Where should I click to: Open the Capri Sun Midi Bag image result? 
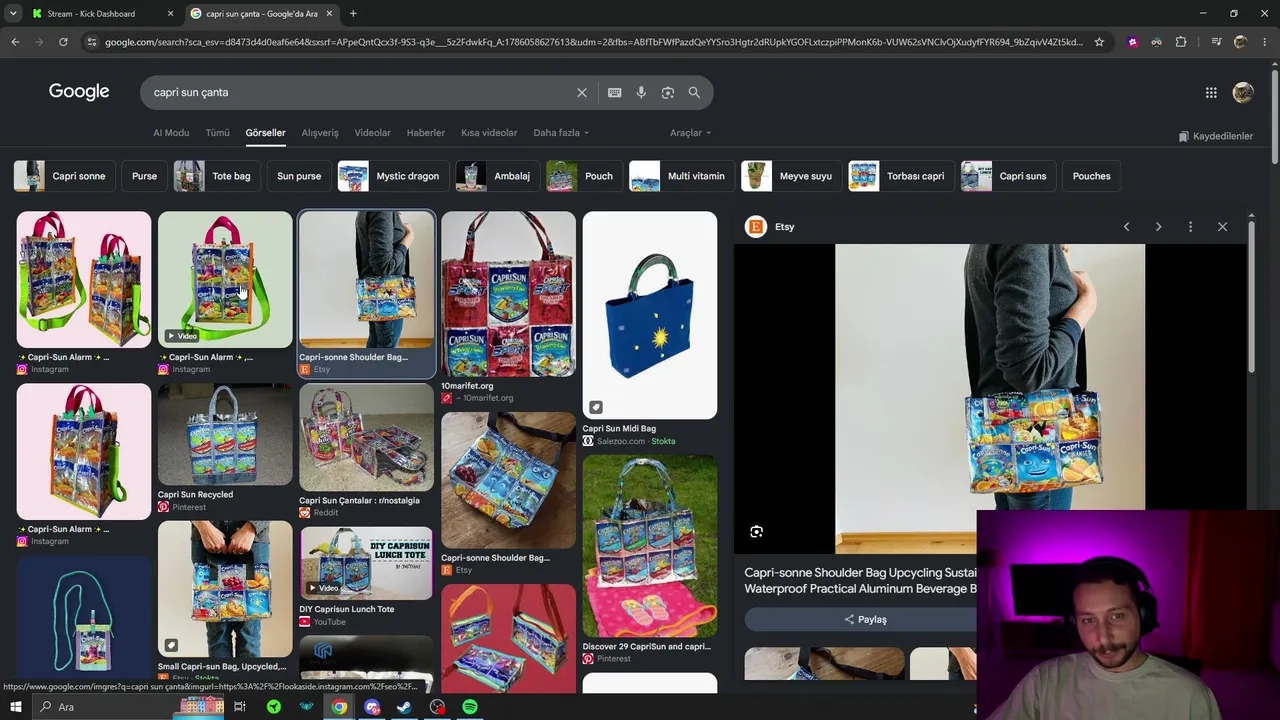point(650,315)
